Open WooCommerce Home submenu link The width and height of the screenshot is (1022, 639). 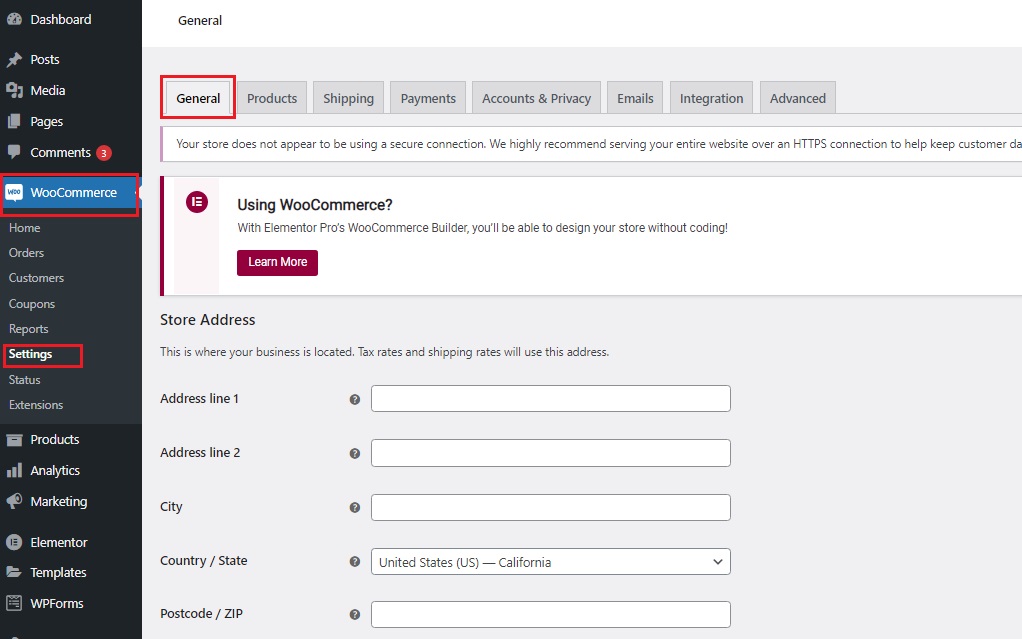point(25,228)
